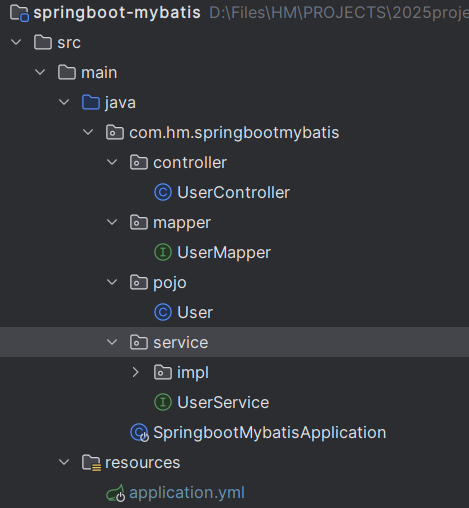Screen dimensions: 469x508
Task: Select the main folder
Action: pyautogui.click(x=99, y=73)
